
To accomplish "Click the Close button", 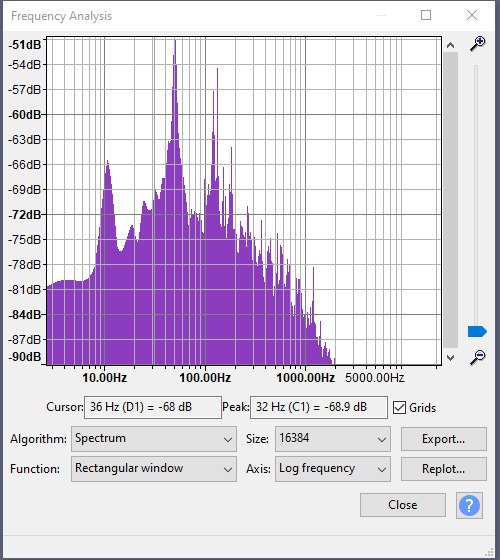I will tap(402, 505).
